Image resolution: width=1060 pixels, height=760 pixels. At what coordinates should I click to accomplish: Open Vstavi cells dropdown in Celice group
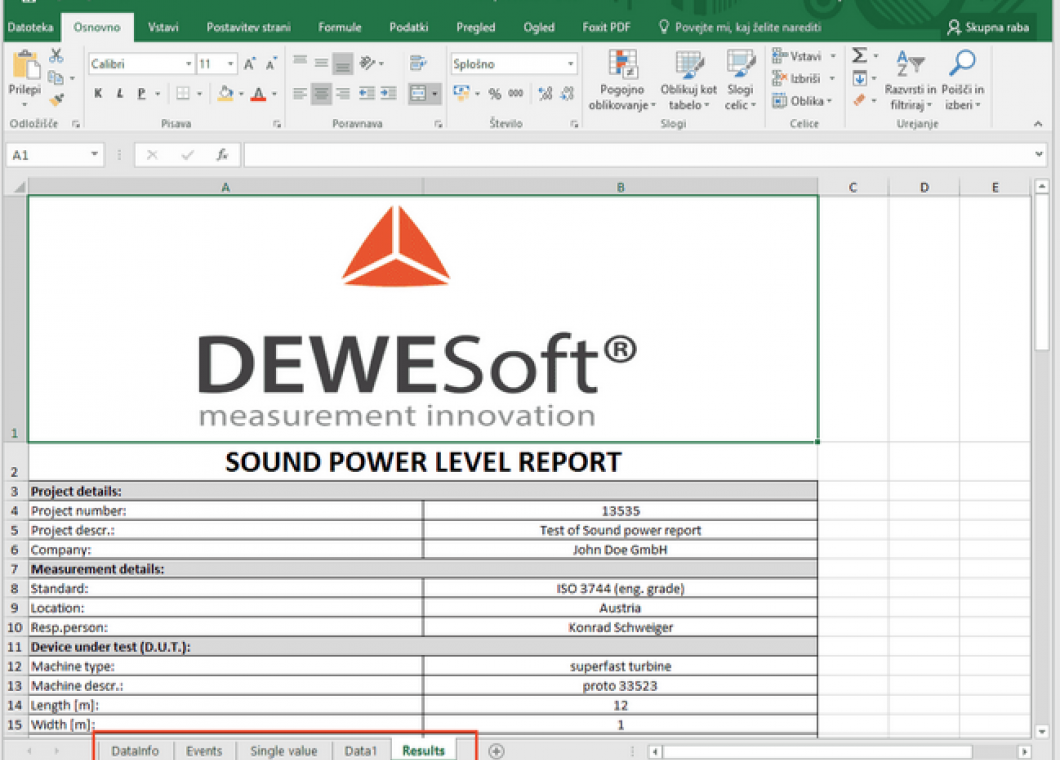click(x=804, y=56)
